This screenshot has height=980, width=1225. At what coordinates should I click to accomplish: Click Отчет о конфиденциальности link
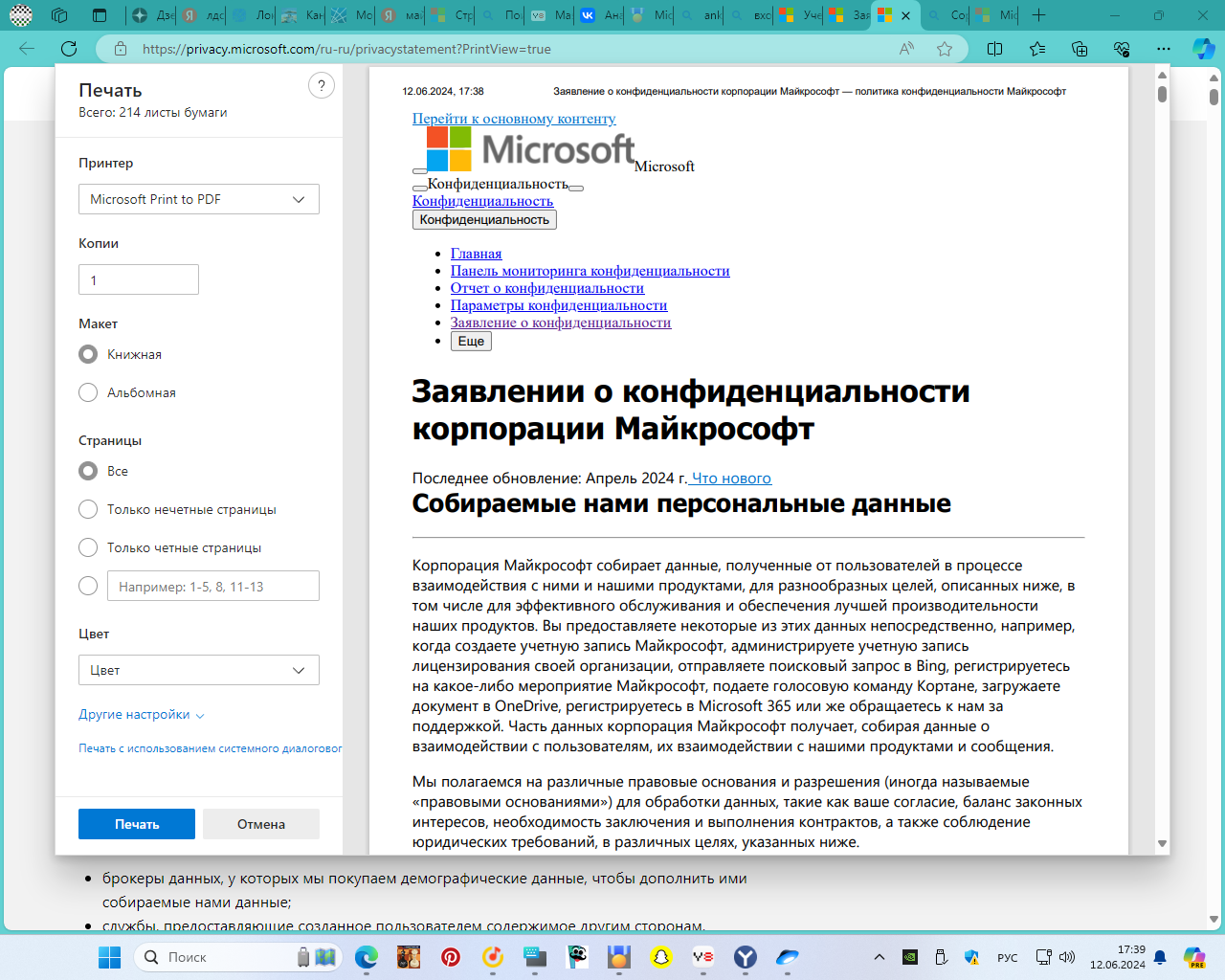tap(547, 288)
